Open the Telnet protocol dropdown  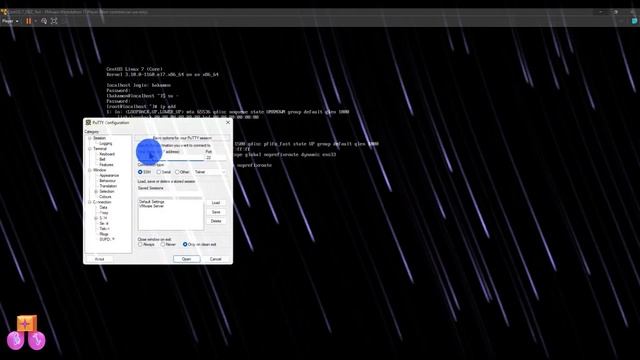(210, 172)
